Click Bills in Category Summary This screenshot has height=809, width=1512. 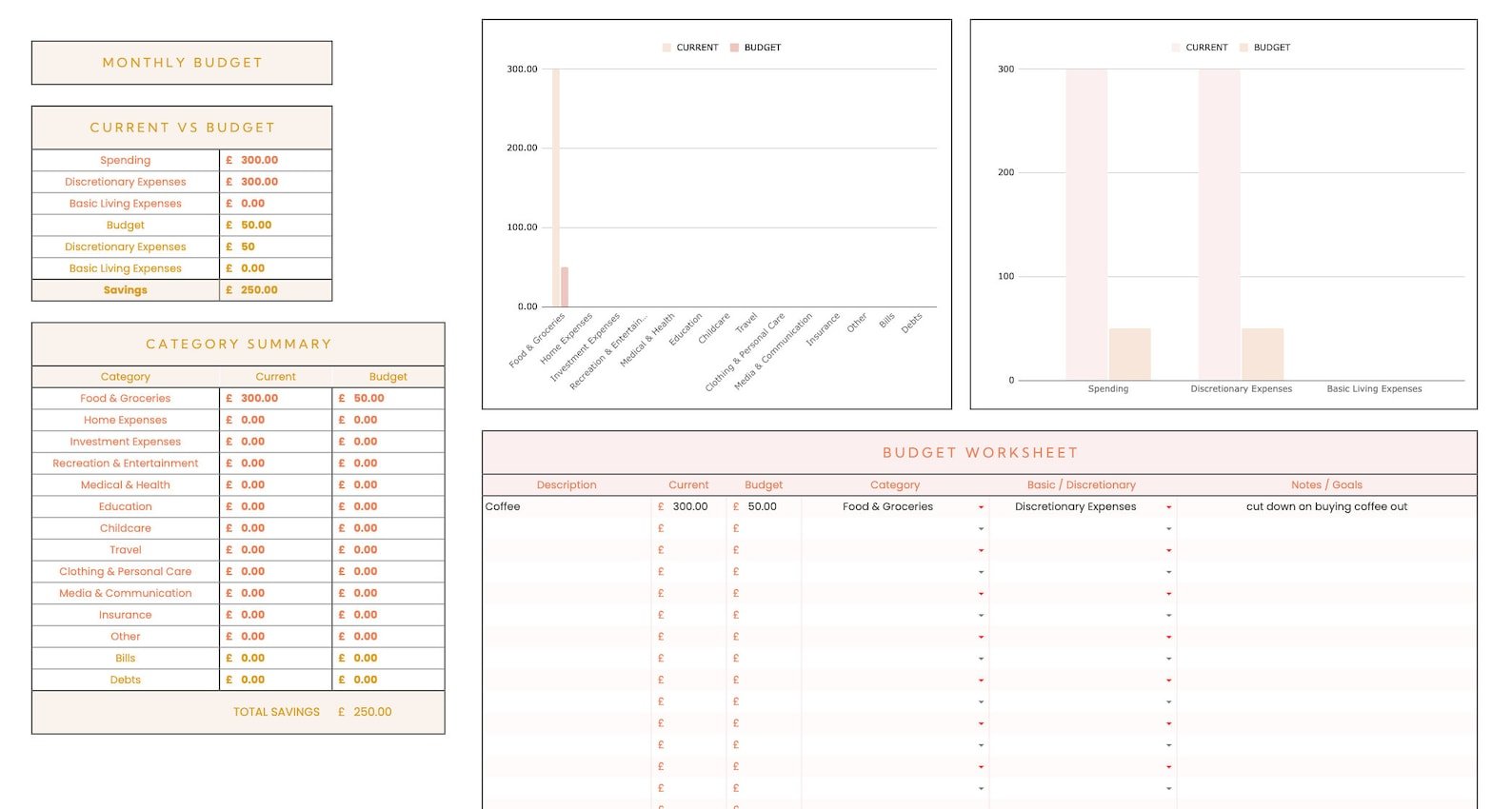[x=126, y=659]
